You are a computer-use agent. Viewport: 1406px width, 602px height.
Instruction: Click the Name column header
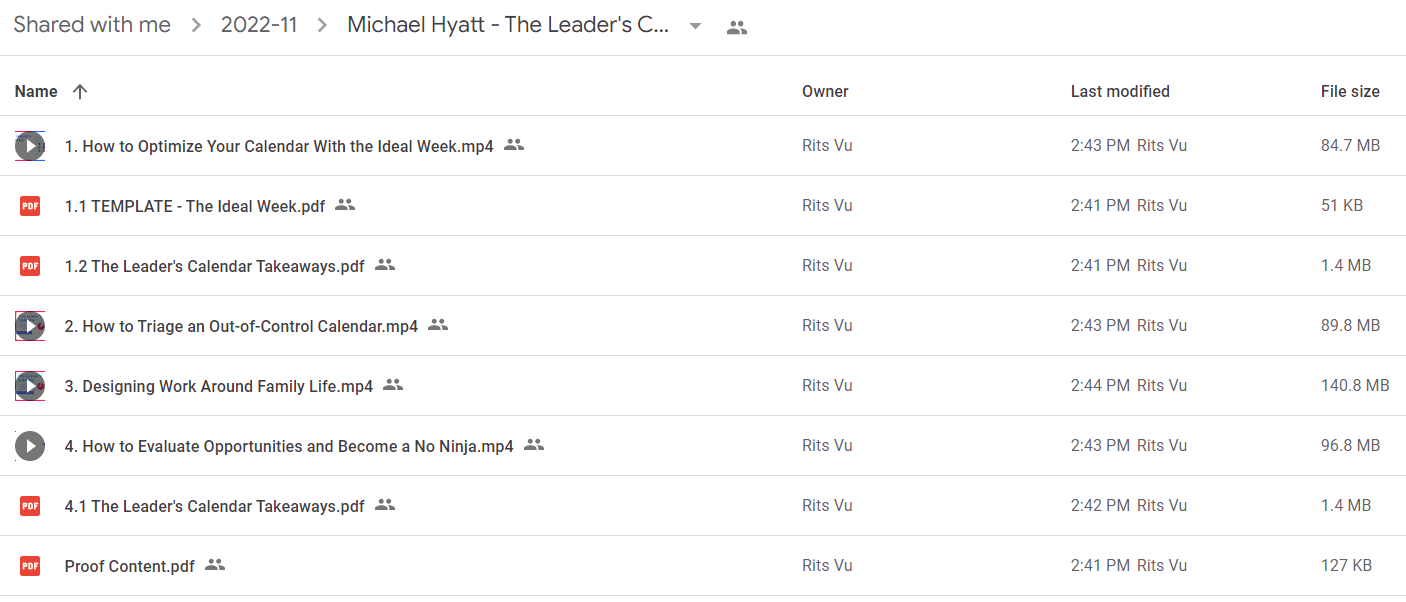pyautogui.click(x=36, y=91)
